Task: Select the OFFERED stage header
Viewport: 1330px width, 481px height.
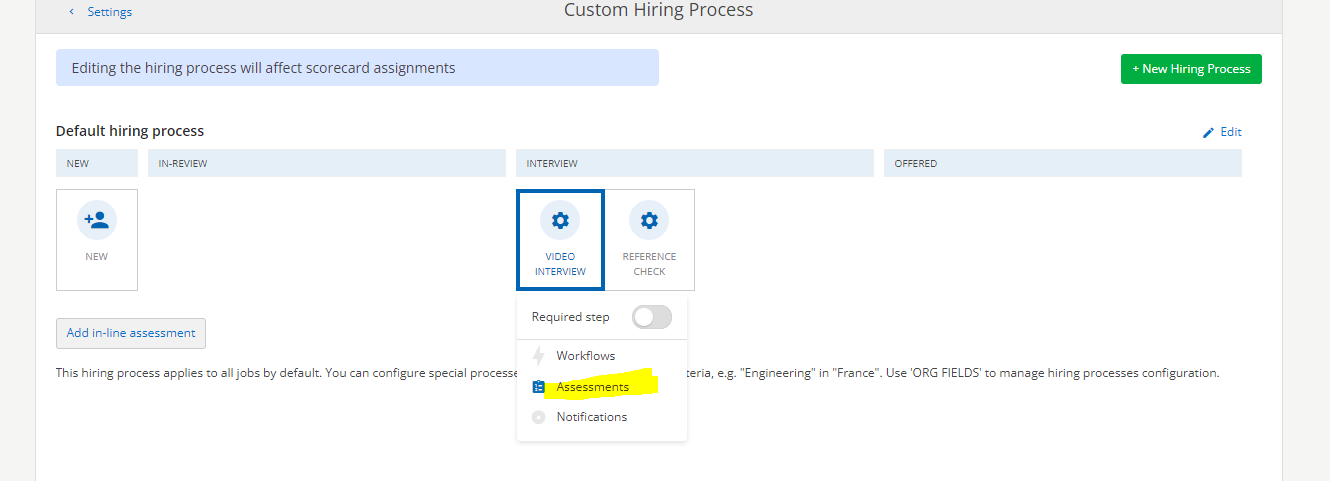Action: pyautogui.click(x=1063, y=163)
